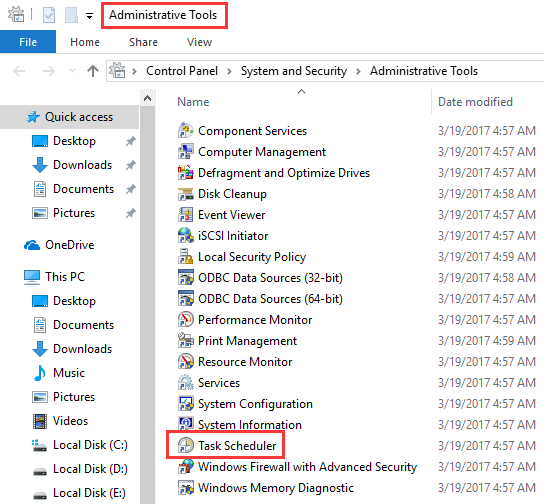Click the Services gear icon
Image resolution: width=544 pixels, height=504 pixels.
tap(186, 383)
